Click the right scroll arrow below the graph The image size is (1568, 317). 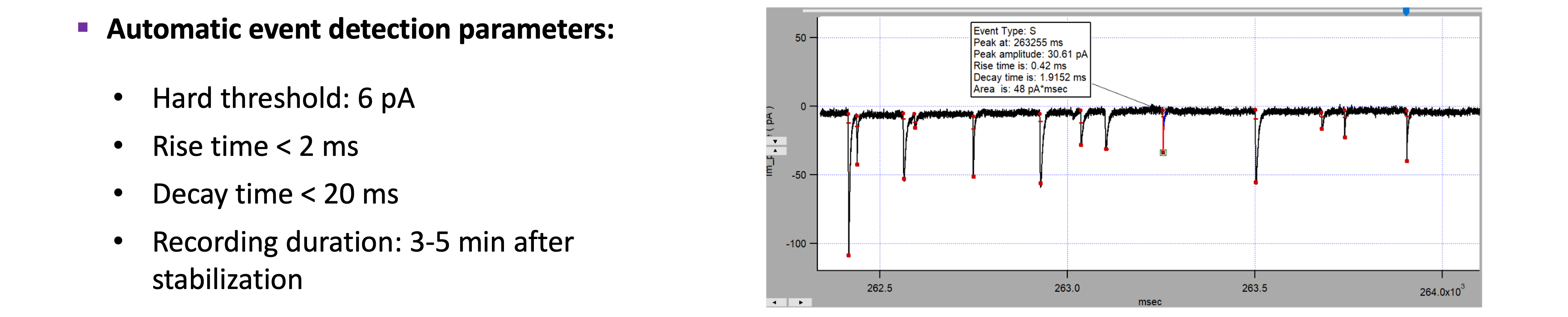[800, 302]
